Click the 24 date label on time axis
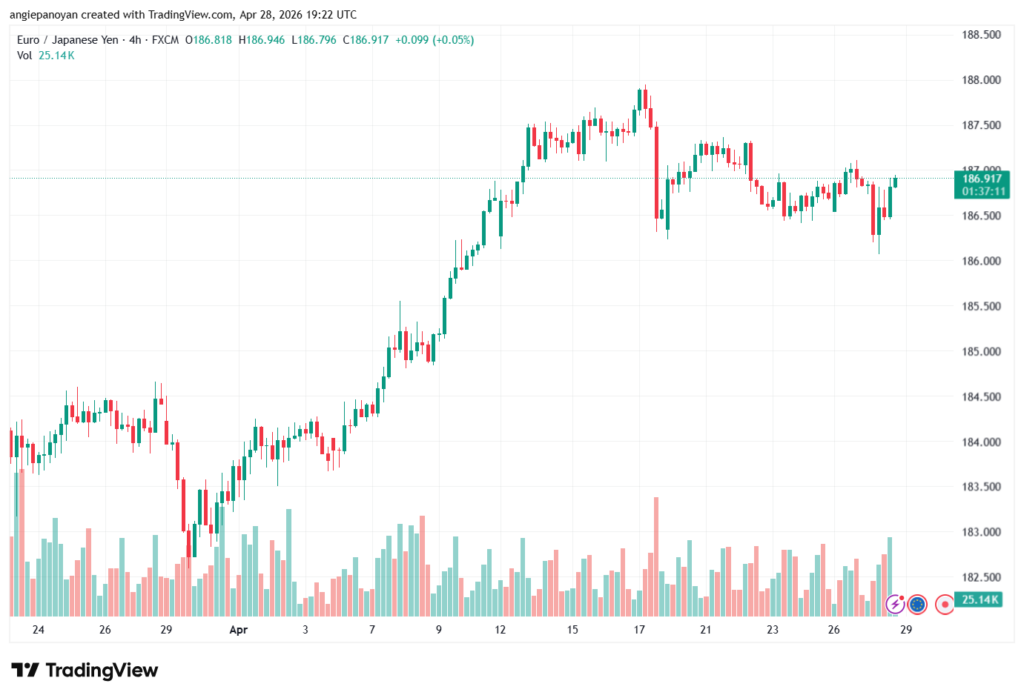This screenshot has height=698, width=1024. tap(38, 630)
